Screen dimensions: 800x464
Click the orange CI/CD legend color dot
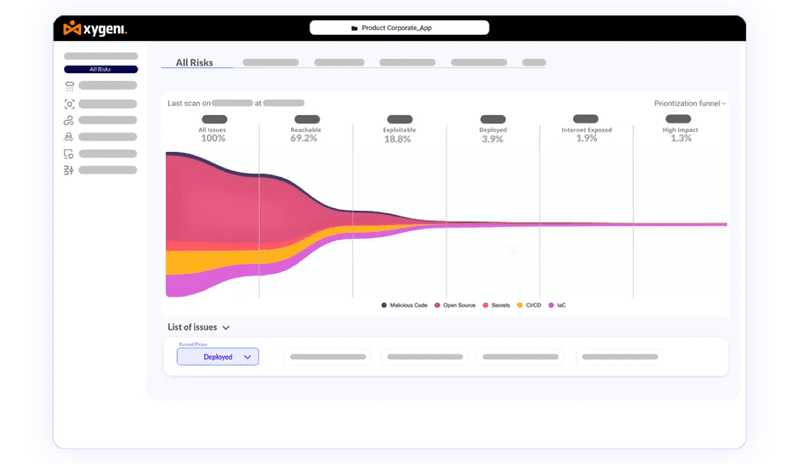(x=520, y=304)
